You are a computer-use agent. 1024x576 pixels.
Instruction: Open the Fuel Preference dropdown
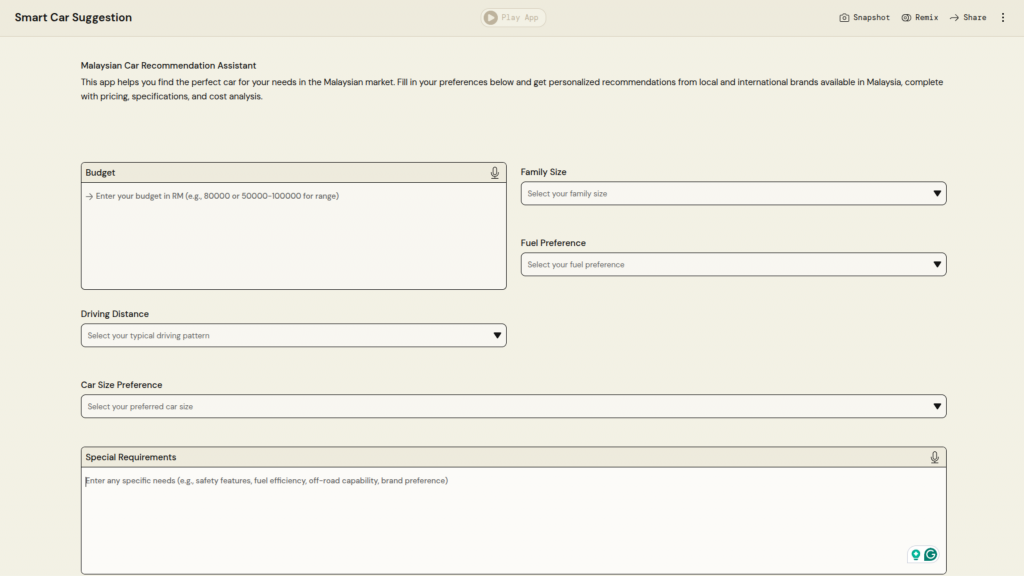click(x=733, y=265)
